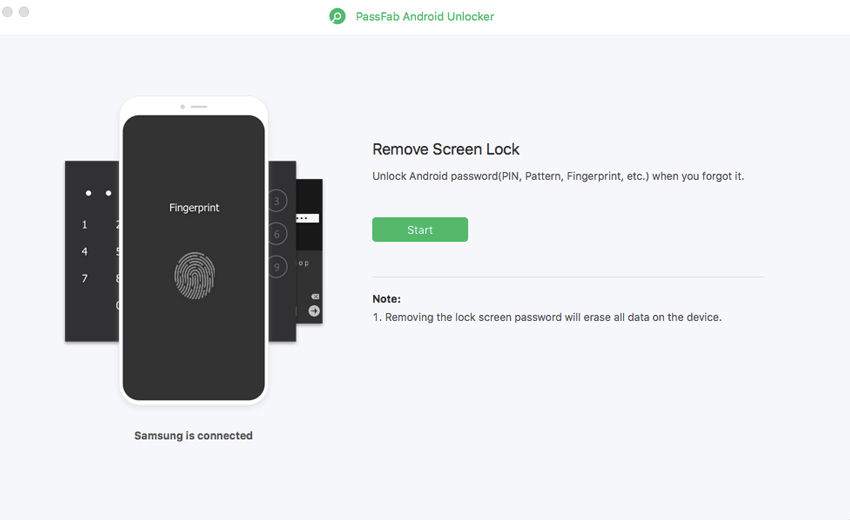Click the Remove Screen Lock heading
Screen dimensions: 850x520
(446, 149)
